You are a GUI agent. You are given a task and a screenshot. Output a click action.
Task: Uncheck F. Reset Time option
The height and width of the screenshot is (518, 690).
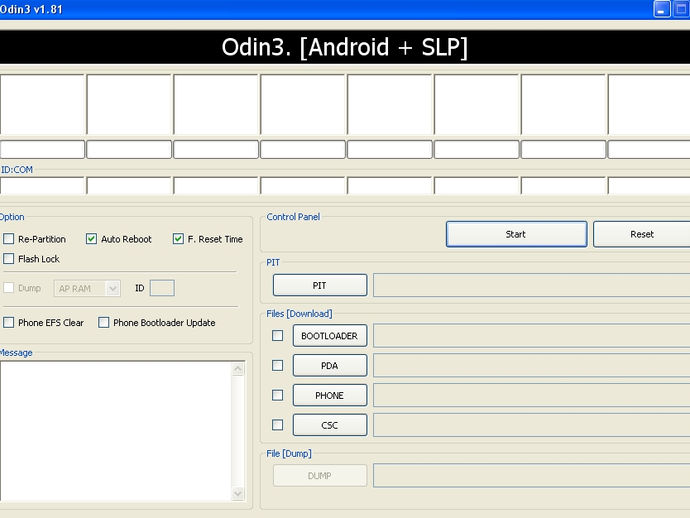click(178, 239)
